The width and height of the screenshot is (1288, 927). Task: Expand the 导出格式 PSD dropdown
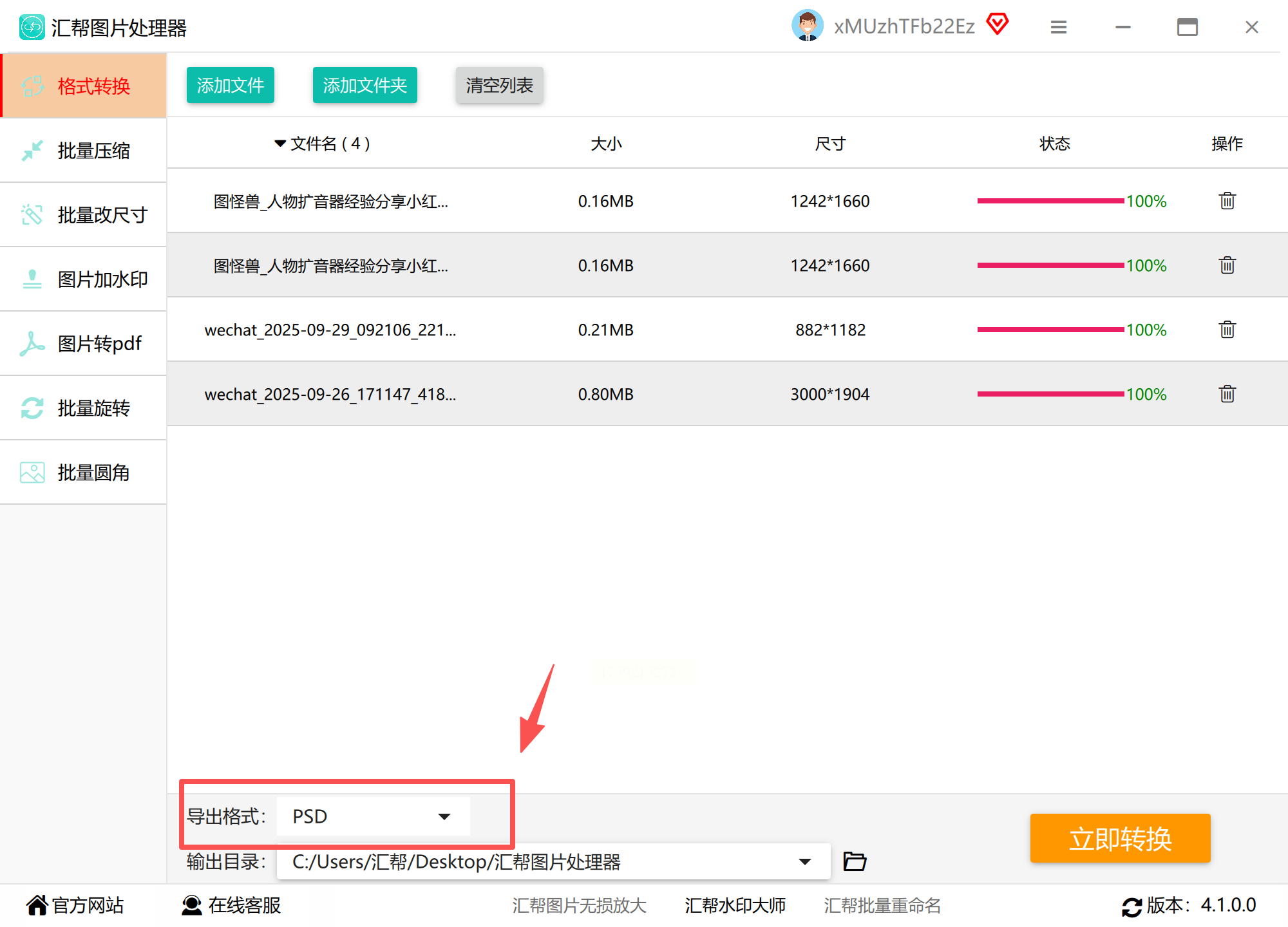click(x=444, y=816)
